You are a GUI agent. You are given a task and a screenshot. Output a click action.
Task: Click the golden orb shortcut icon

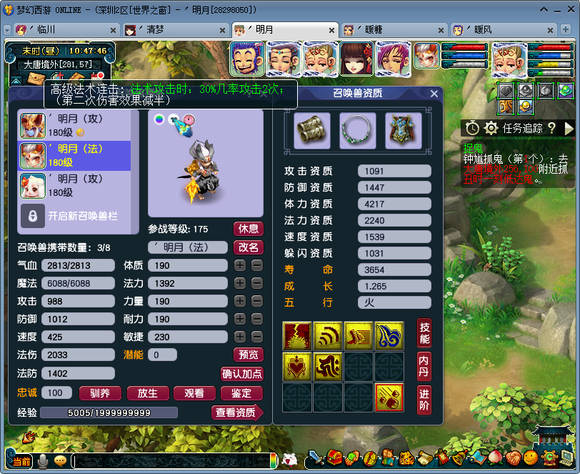tap(526, 107)
